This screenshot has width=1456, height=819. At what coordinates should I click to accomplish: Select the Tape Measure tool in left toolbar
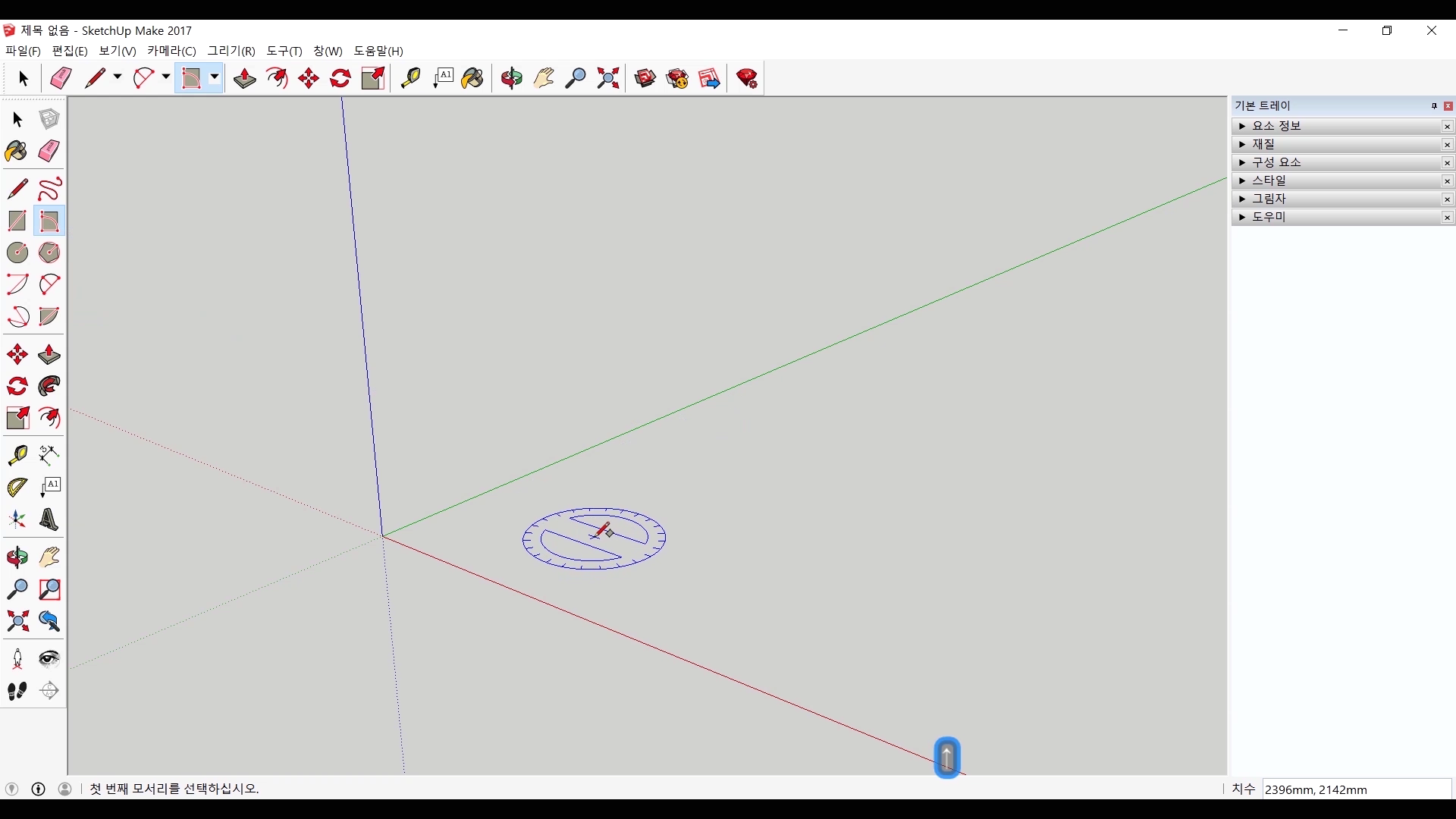pyautogui.click(x=17, y=454)
